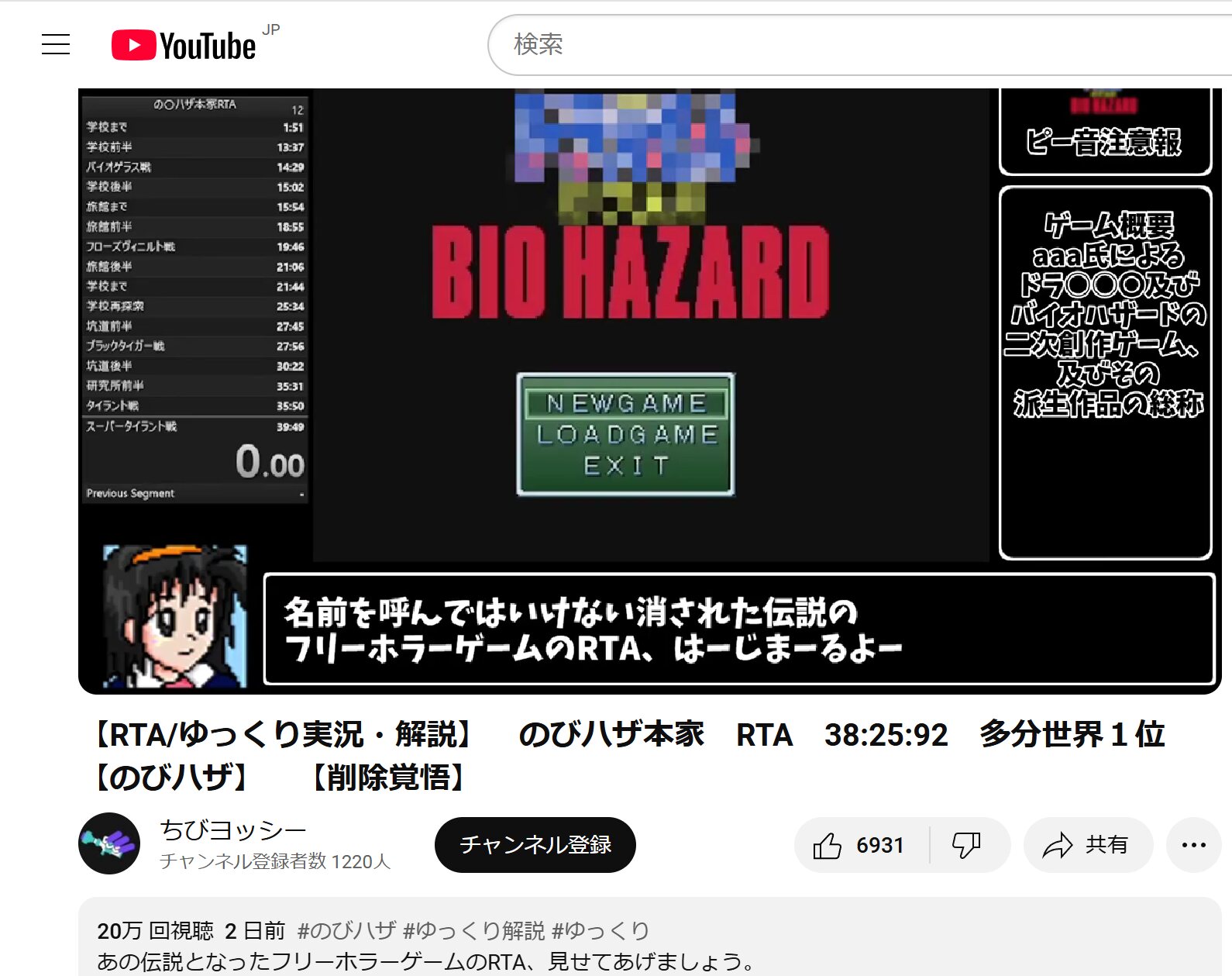Open the three-dot more actions menu
The width and height of the screenshot is (1232, 976).
pyautogui.click(x=1194, y=845)
